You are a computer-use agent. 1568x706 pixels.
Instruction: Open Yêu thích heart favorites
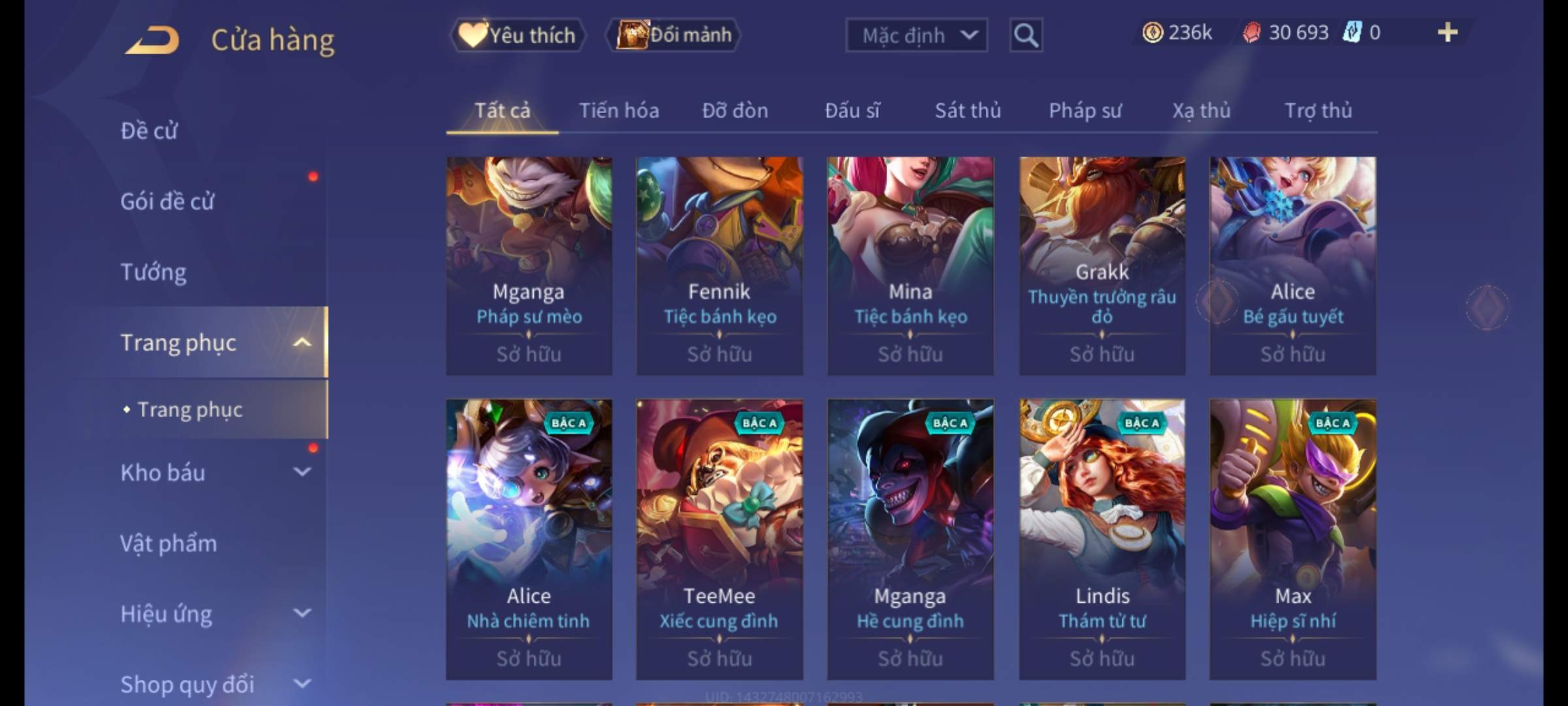click(x=517, y=35)
